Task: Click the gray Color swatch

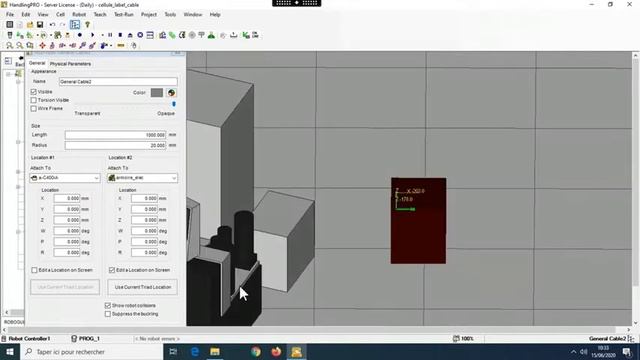Action: coord(157,93)
